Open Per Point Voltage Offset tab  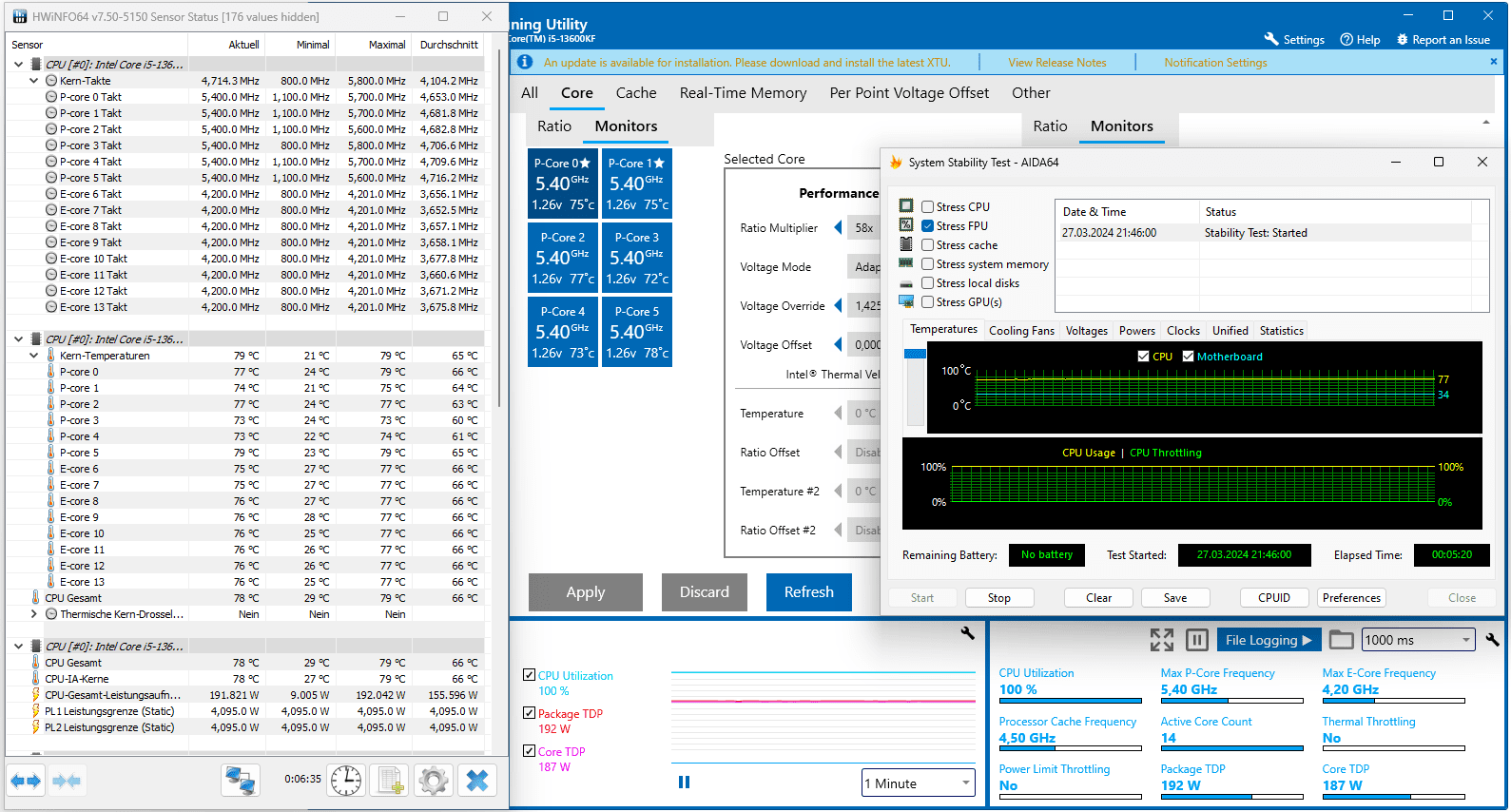point(909,92)
